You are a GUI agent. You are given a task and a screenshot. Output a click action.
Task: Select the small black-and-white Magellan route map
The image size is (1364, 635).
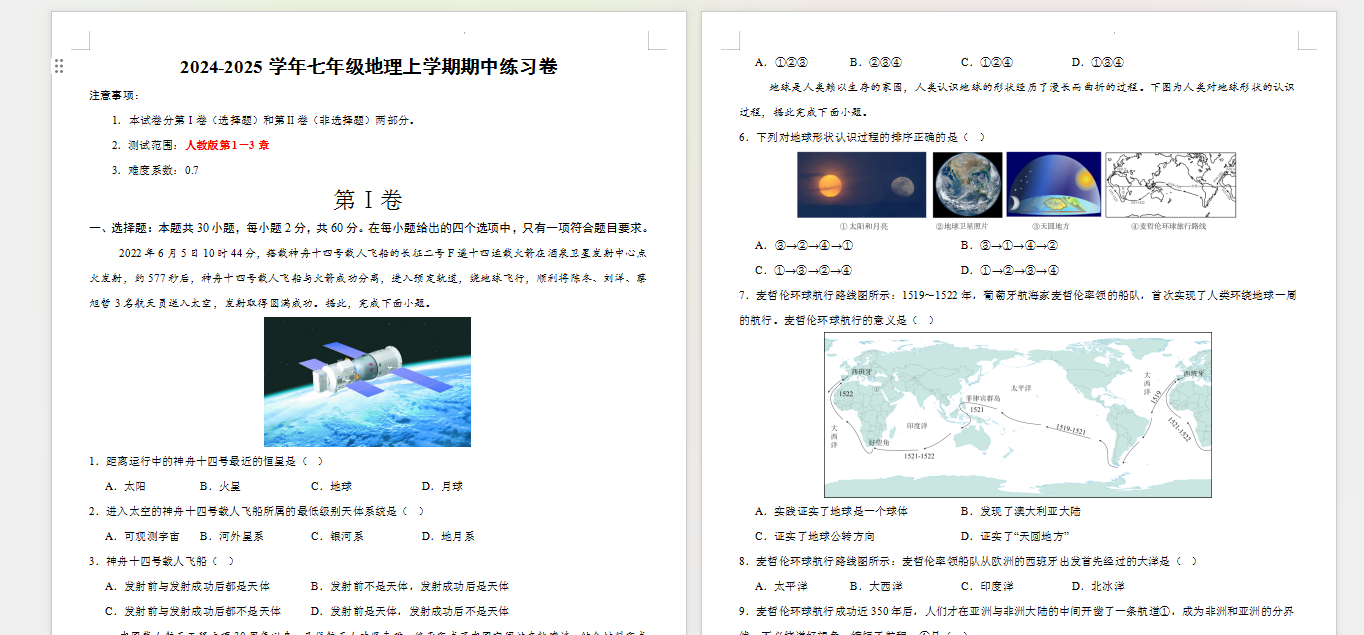(1170, 185)
